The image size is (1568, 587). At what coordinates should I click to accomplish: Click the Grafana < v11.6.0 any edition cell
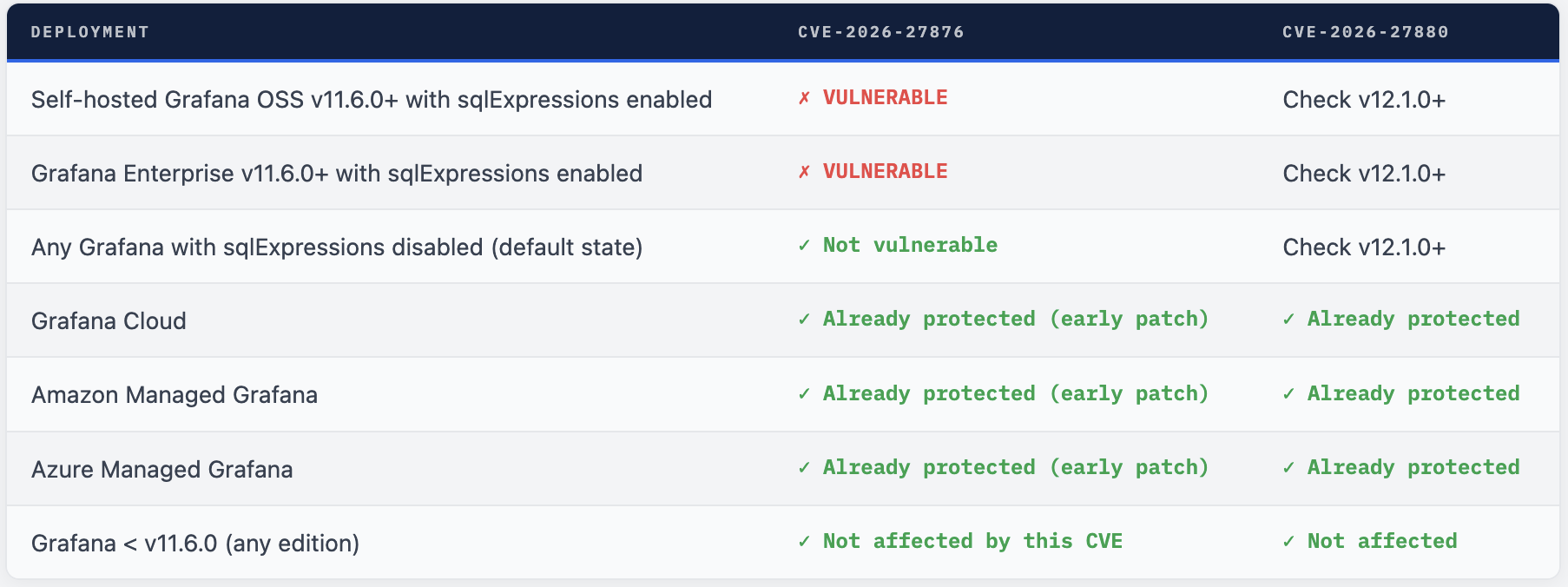194,544
